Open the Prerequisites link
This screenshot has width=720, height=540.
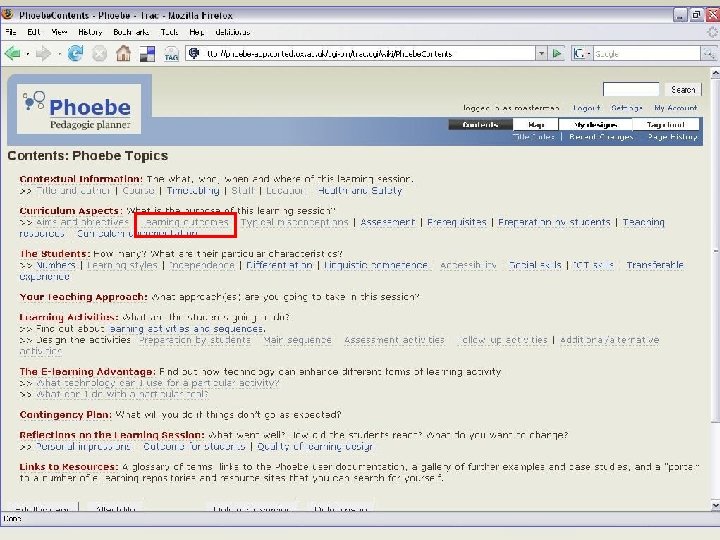click(x=456, y=222)
